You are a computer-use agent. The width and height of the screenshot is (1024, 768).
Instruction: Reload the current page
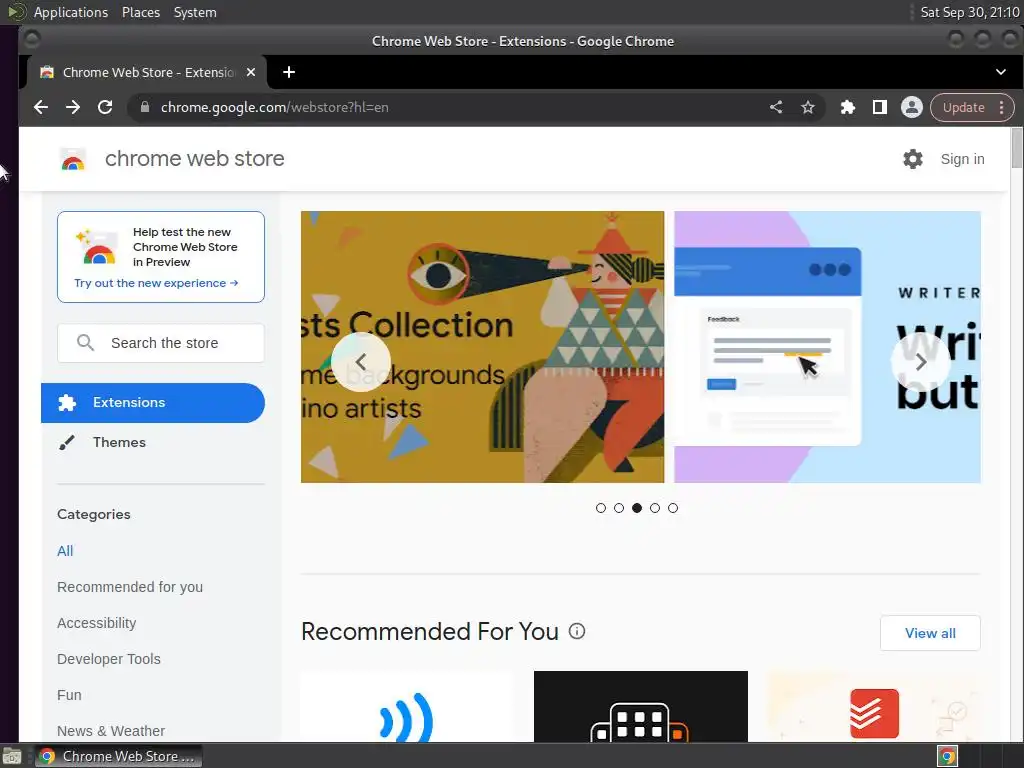pos(104,107)
